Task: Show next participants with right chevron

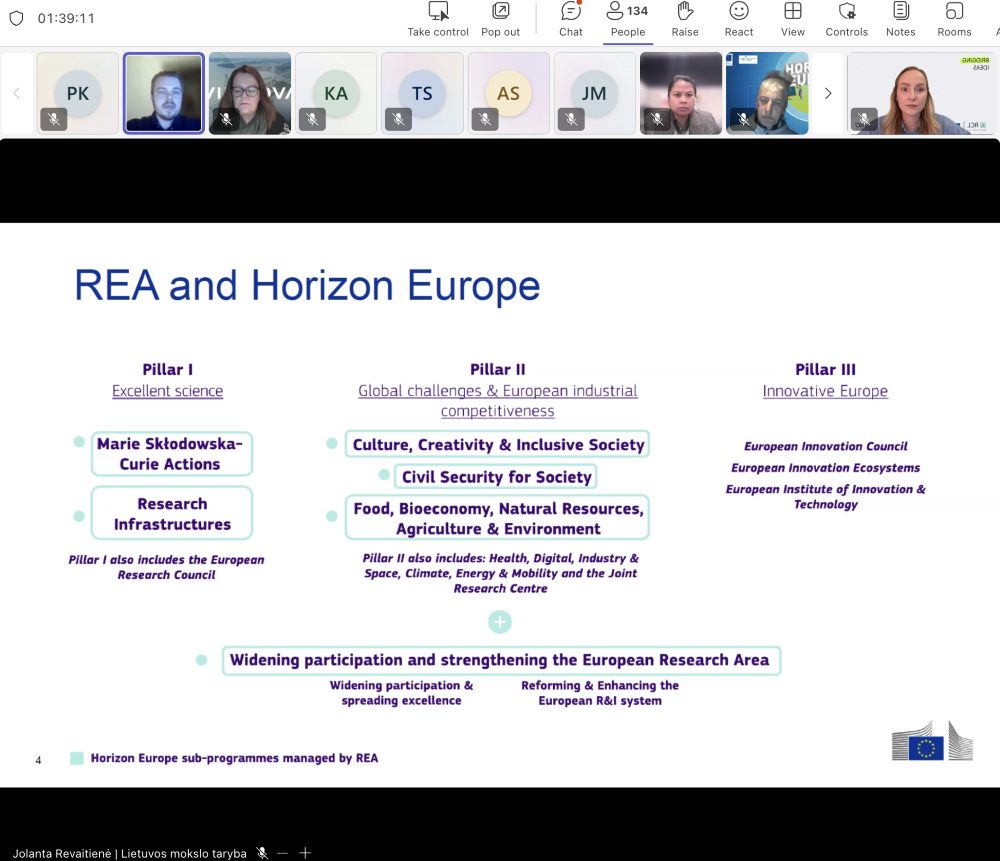Action: (x=827, y=93)
